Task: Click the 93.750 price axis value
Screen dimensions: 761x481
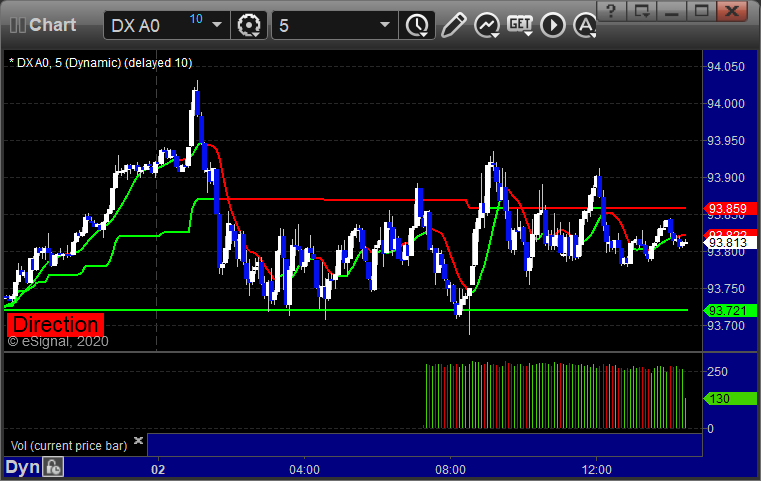Action: (x=726, y=289)
